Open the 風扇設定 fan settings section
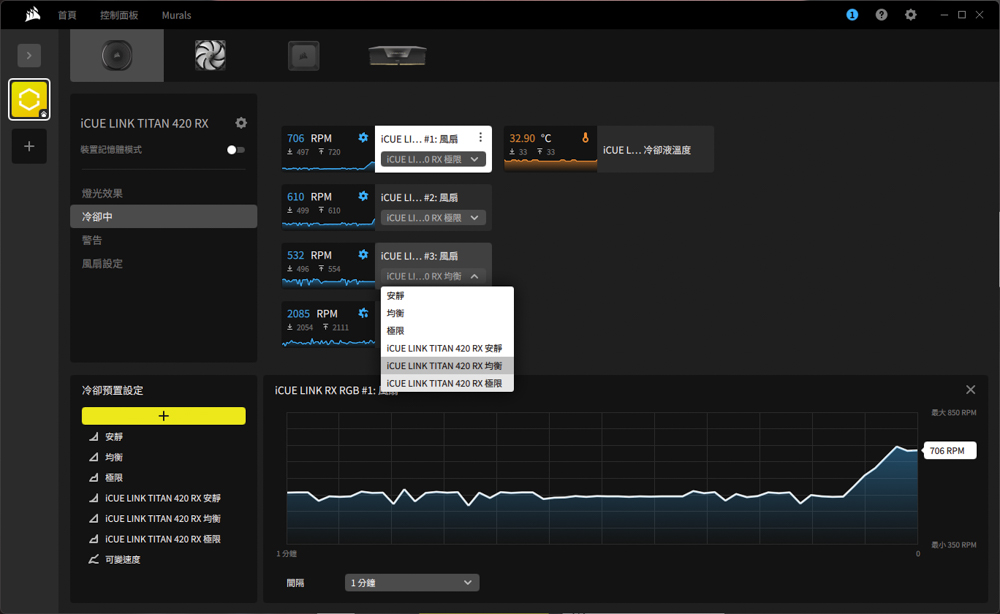This screenshot has height=614, width=1000. (x=164, y=263)
